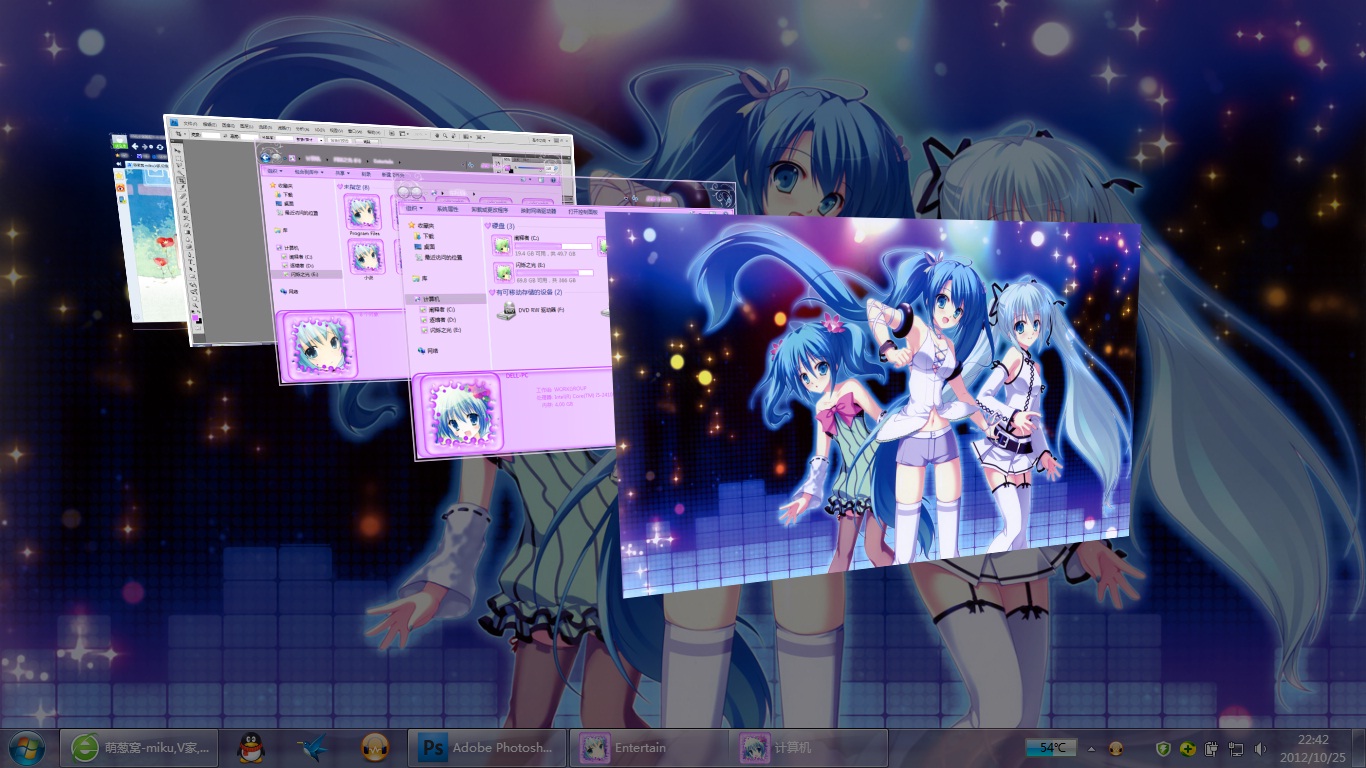Open the QQ penguin taskbar icon

coord(251,747)
